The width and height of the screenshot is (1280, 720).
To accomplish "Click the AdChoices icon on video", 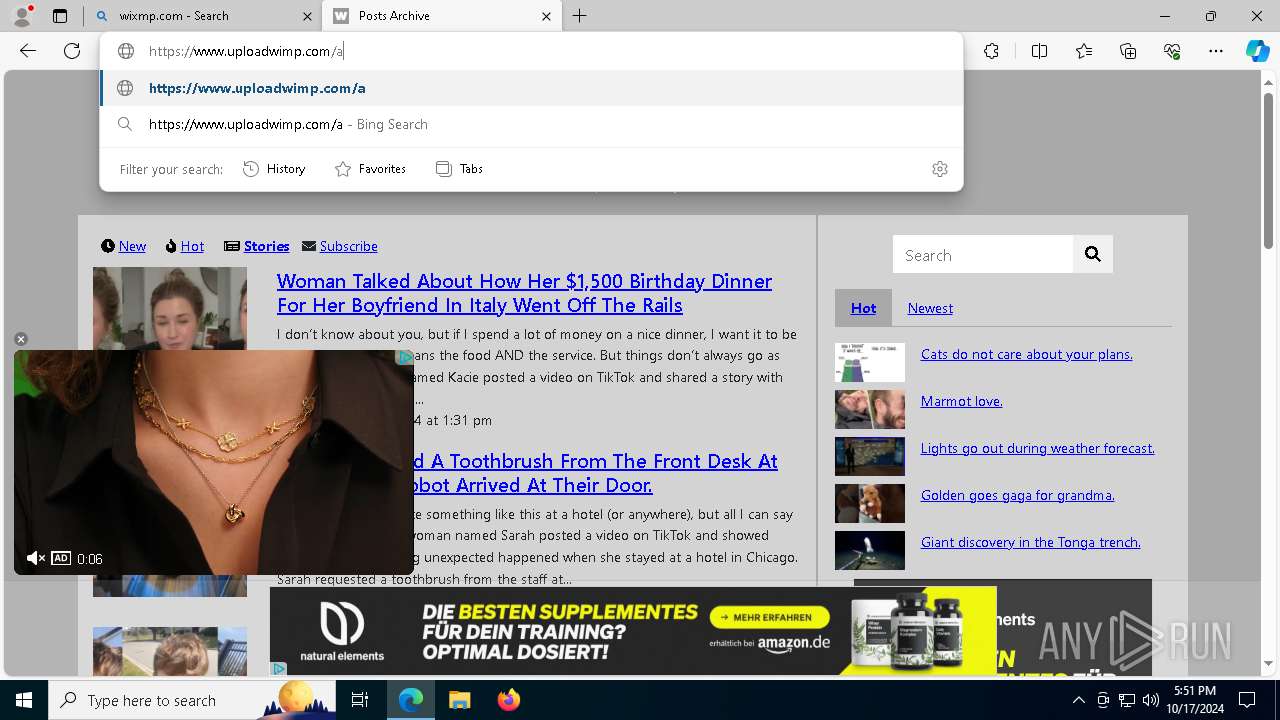I will tap(405, 357).
